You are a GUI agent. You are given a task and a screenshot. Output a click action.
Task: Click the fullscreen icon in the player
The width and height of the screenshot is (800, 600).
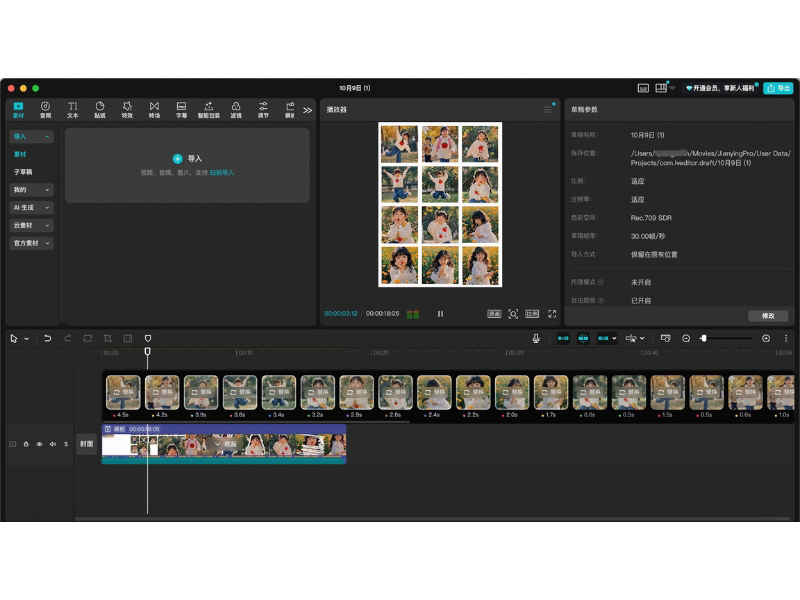[x=552, y=314]
